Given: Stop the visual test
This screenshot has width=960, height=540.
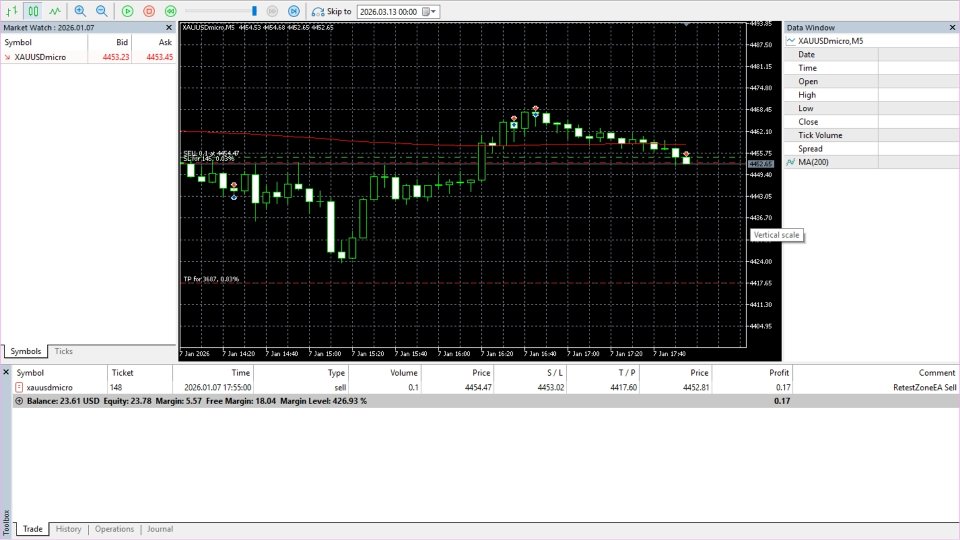Looking at the screenshot, I should pos(149,11).
